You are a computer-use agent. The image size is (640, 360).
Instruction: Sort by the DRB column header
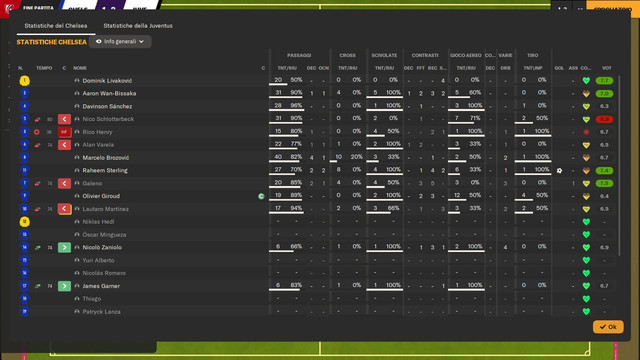(505, 68)
